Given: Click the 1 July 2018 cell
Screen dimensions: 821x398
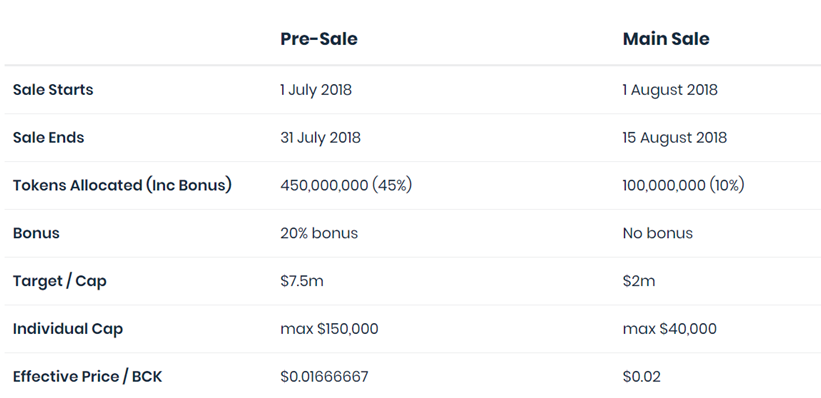Looking at the screenshot, I should pos(316,90).
